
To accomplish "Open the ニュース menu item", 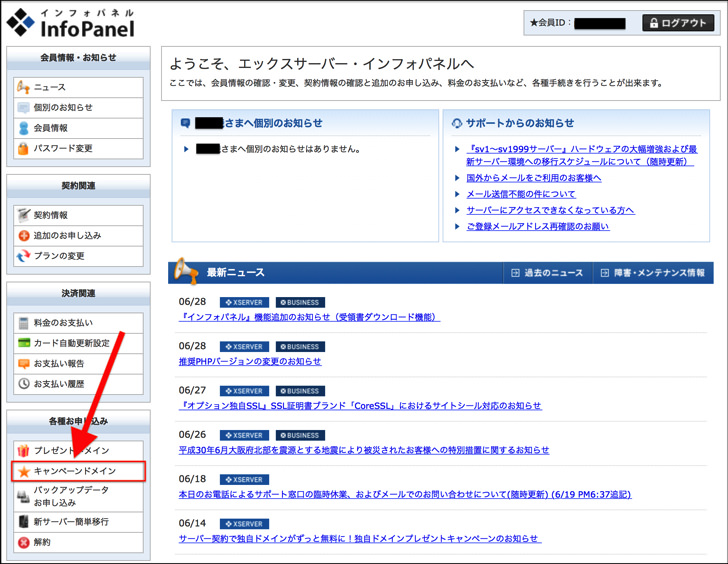I will pyautogui.click(x=78, y=87).
